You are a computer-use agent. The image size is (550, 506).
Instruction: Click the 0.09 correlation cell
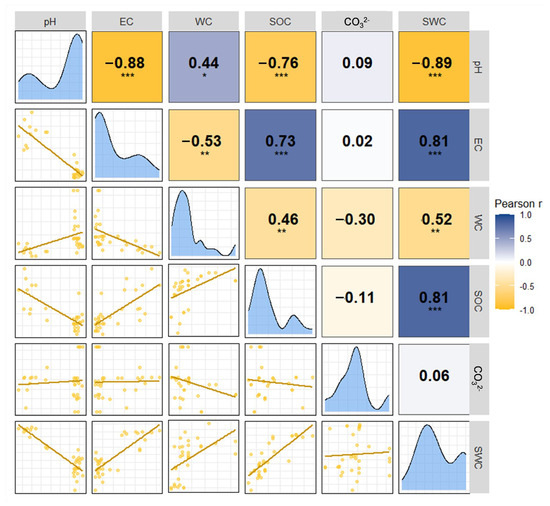[357, 67]
